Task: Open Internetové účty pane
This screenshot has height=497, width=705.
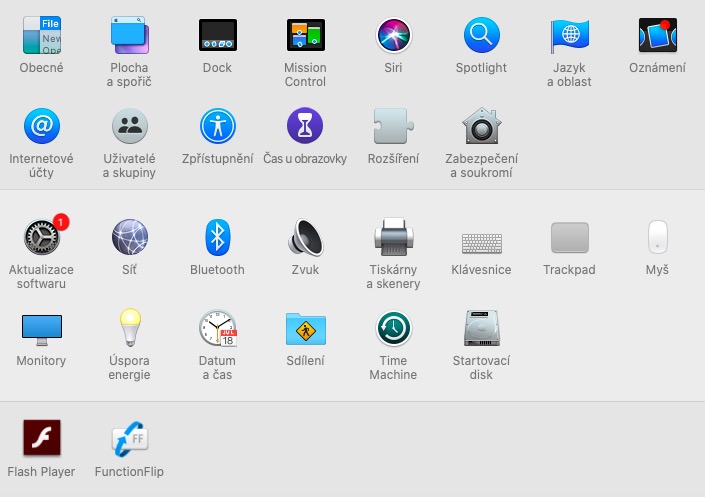Action: point(41,126)
